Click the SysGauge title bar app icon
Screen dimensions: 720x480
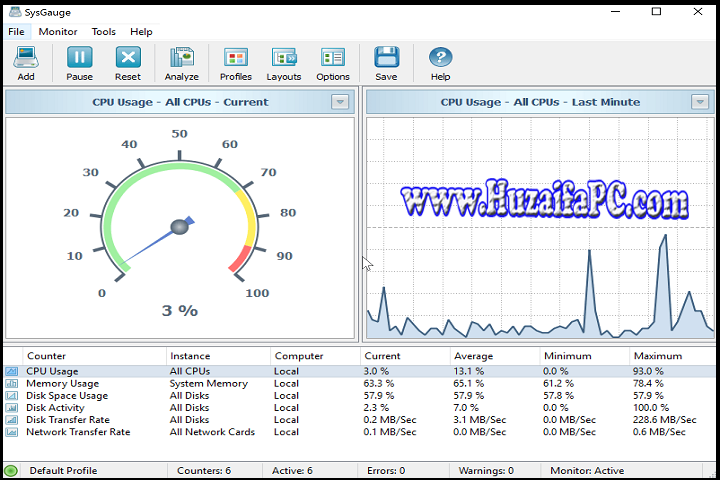(15, 12)
